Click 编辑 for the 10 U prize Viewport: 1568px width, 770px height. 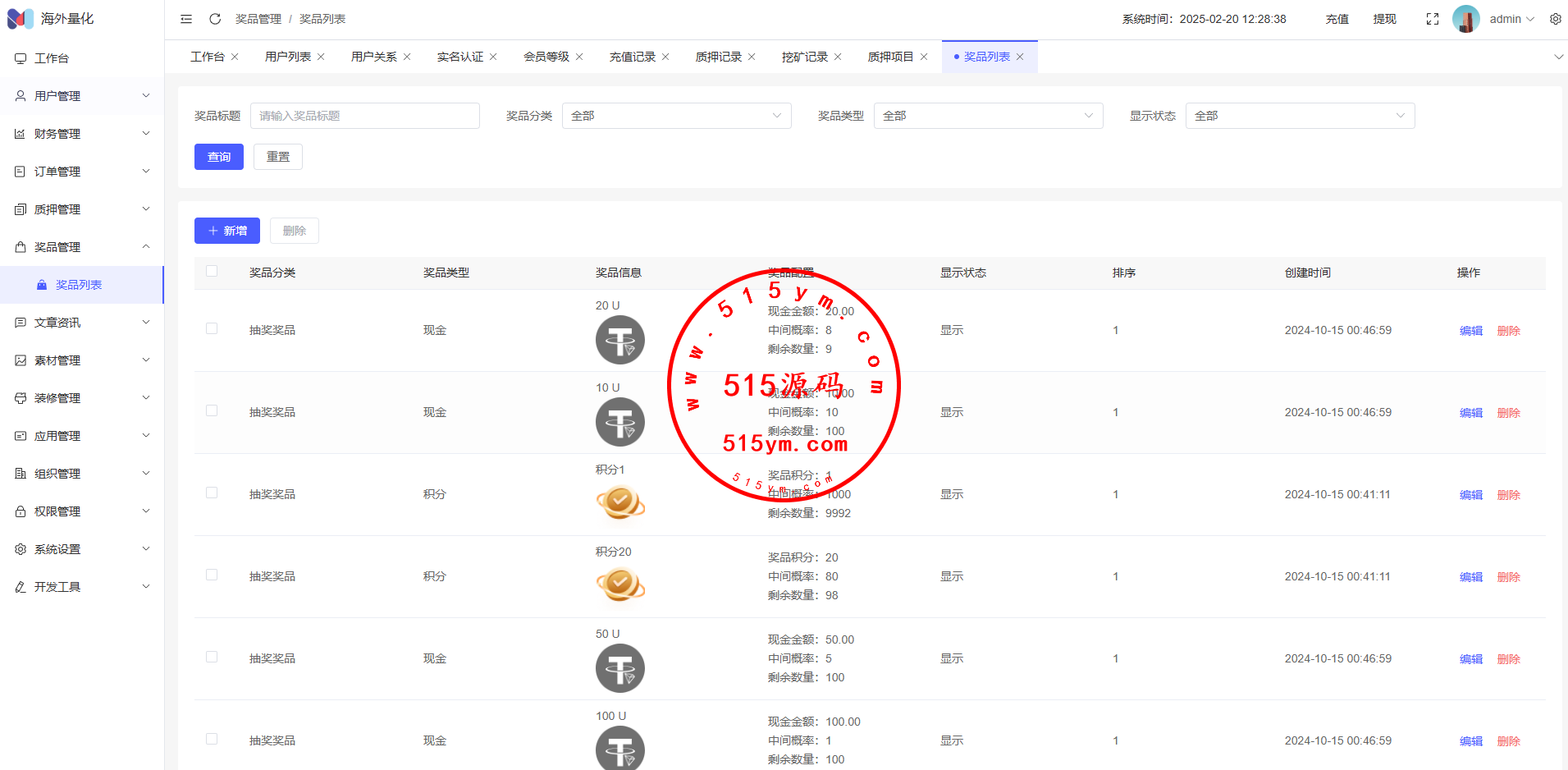point(1470,413)
